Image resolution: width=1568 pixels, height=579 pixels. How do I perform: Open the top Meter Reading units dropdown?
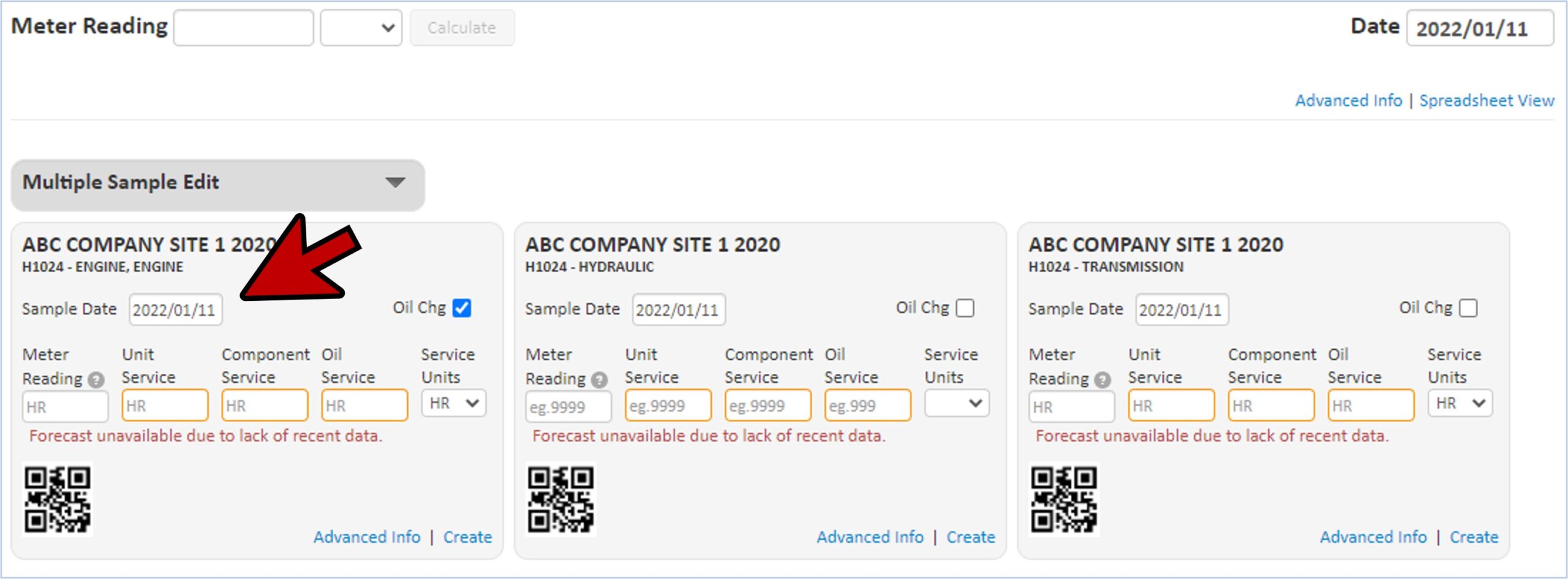click(361, 28)
